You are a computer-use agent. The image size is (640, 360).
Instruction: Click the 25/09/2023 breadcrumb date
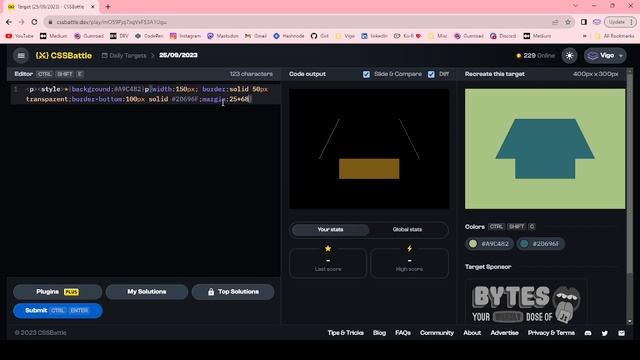pyautogui.click(x=178, y=55)
